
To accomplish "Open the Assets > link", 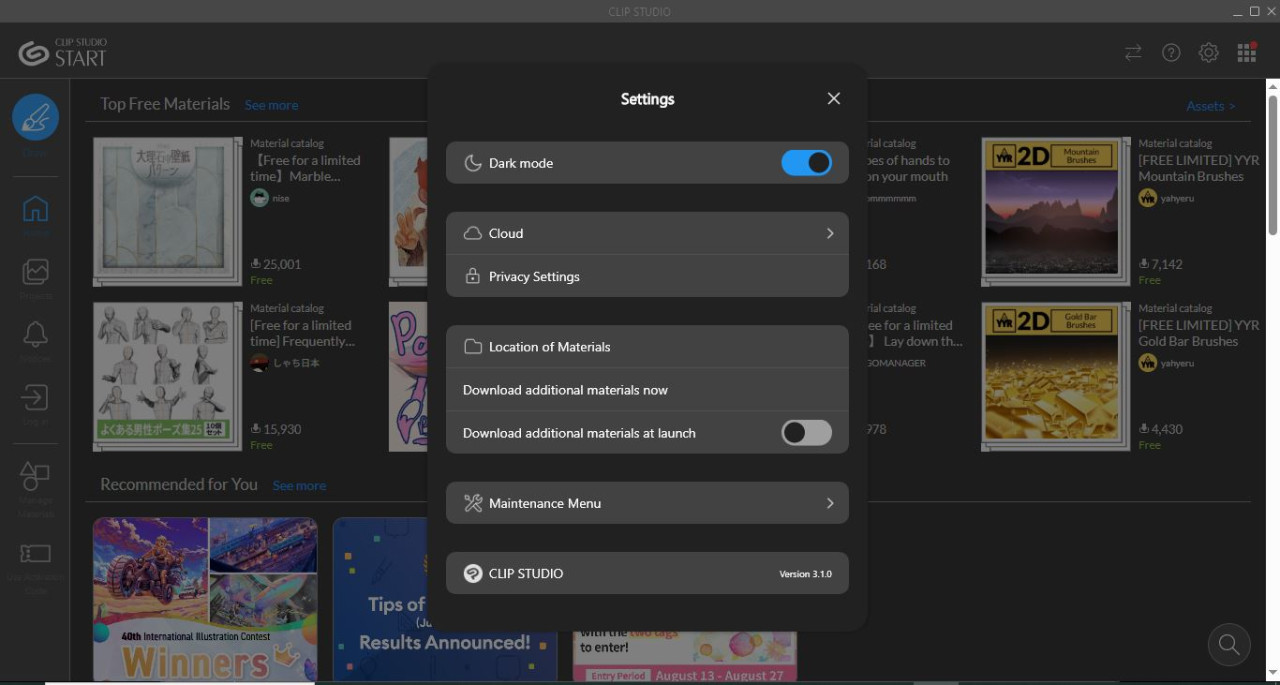I will point(1210,106).
